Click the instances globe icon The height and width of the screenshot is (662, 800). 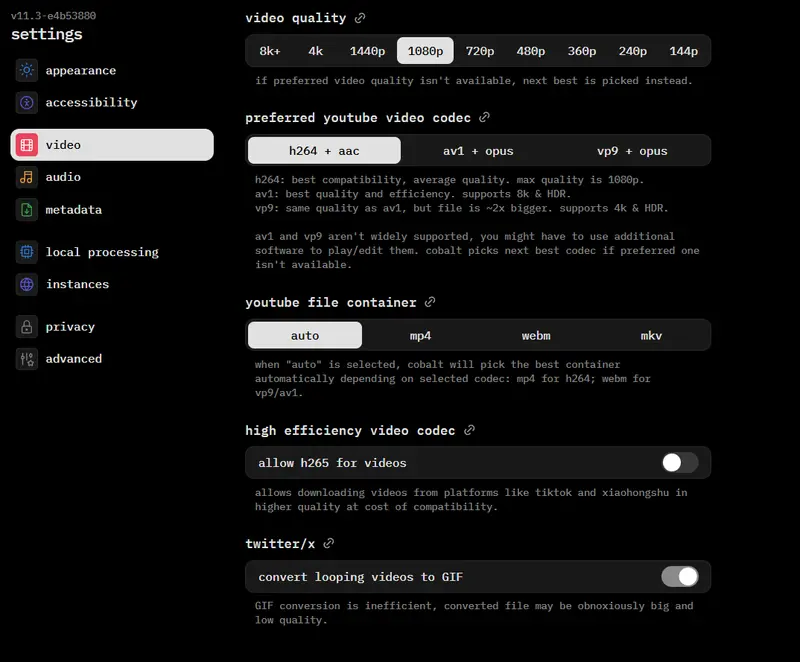(27, 284)
